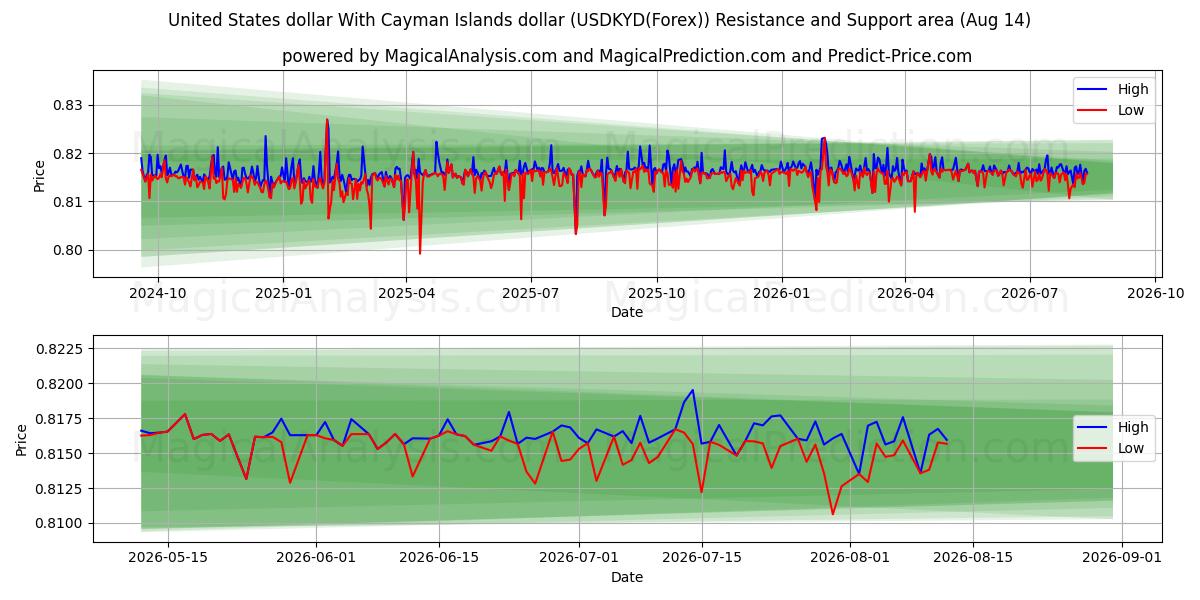The width and height of the screenshot is (1200, 600).
Task: Click 'Low' in the top chart legend
Action: pyautogui.click(x=1131, y=110)
